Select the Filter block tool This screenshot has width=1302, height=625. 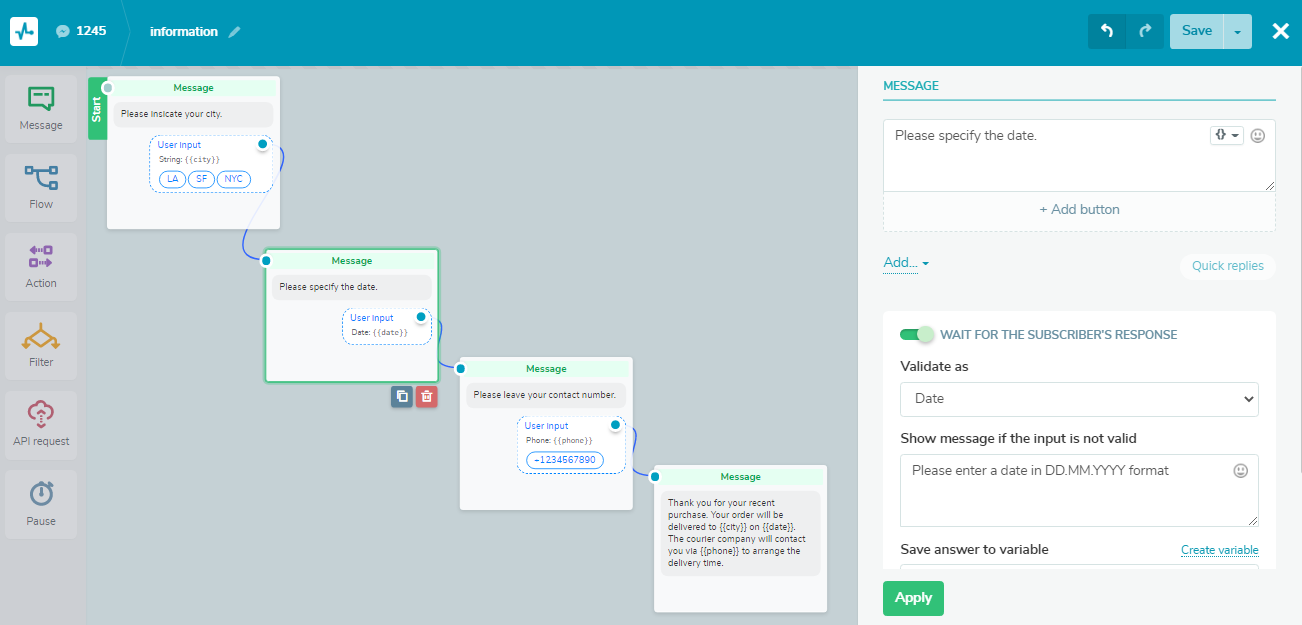tap(40, 345)
